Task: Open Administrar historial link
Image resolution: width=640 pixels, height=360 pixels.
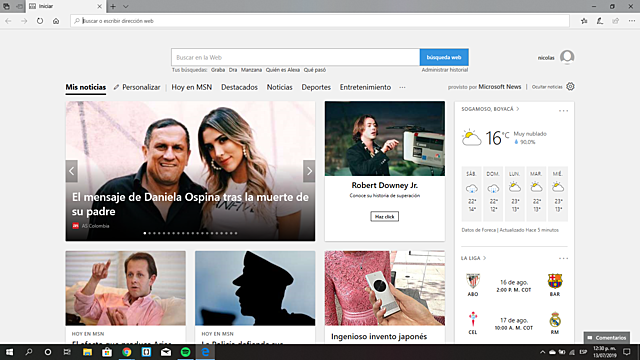Action: click(x=445, y=70)
